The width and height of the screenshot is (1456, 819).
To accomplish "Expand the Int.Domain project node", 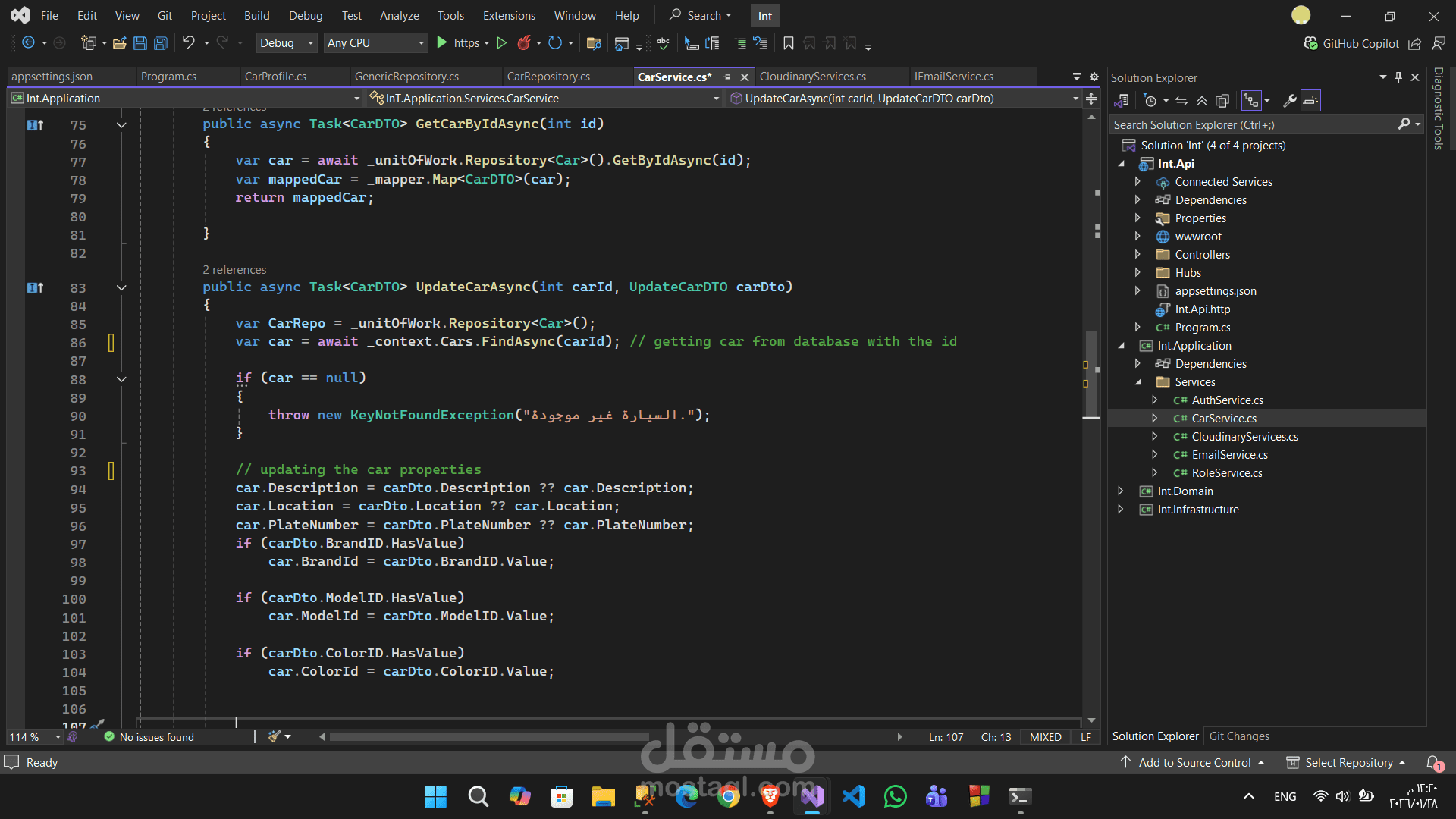I will 1121,491.
